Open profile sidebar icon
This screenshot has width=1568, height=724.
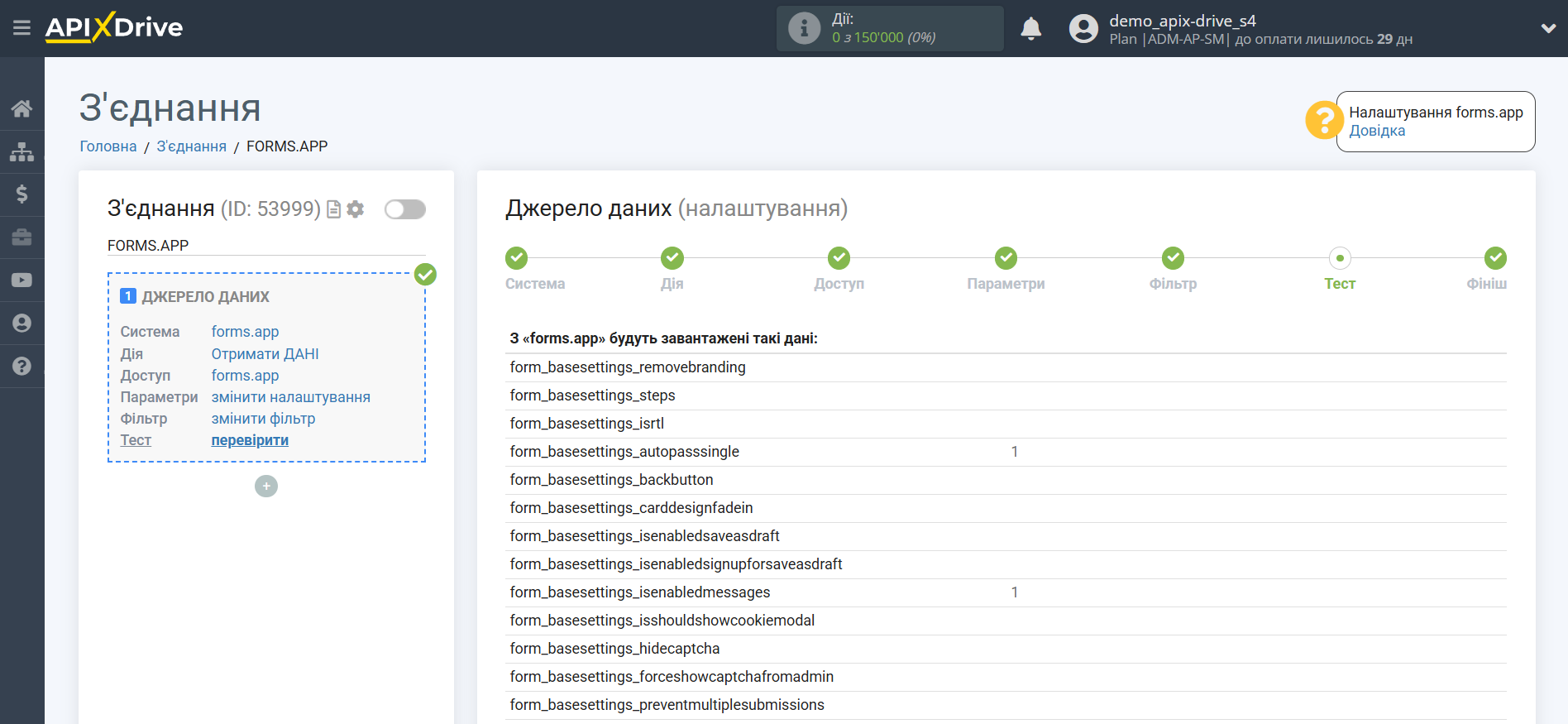(x=22, y=324)
